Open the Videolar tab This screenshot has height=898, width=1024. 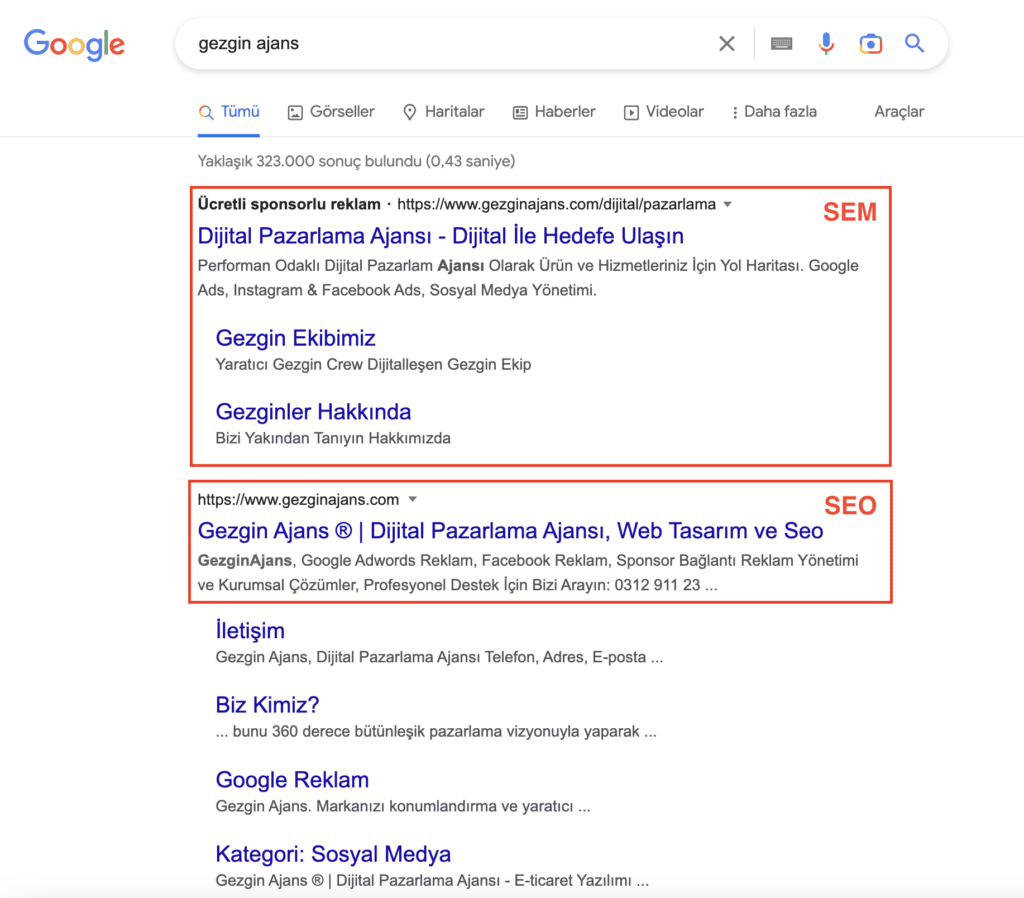click(x=663, y=112)
